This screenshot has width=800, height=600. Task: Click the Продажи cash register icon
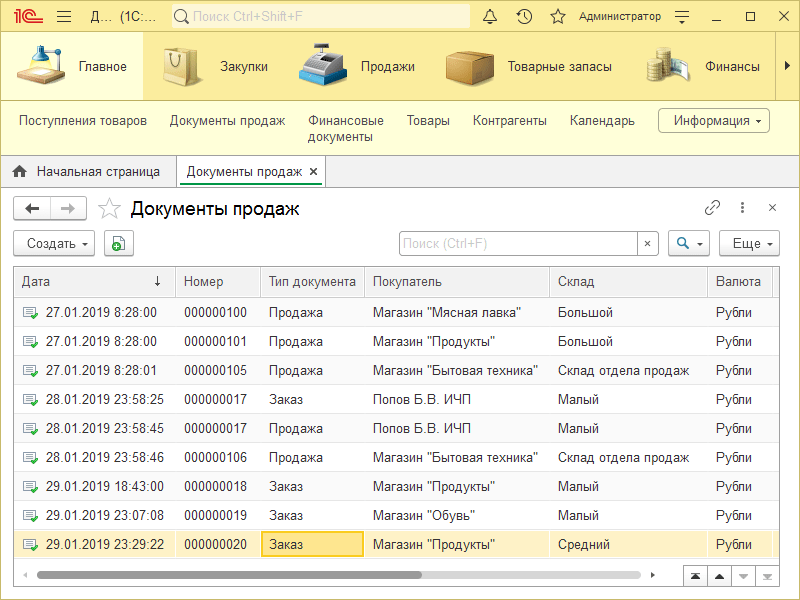tap(322, 65)
